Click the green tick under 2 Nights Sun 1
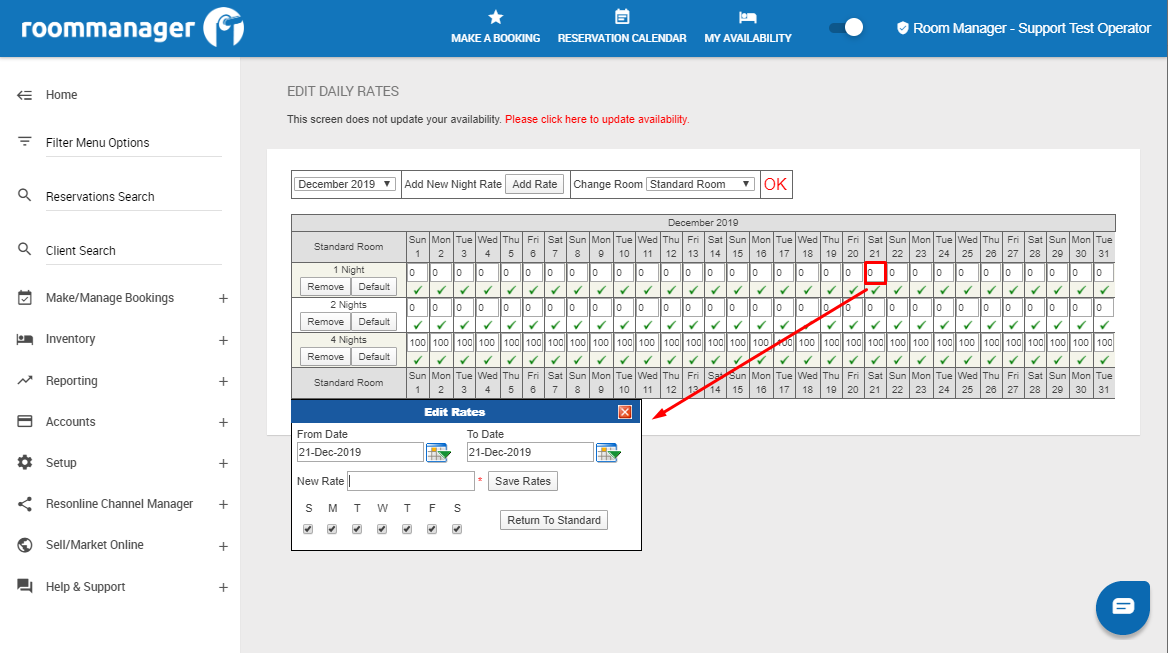 [x=418, y=325]
